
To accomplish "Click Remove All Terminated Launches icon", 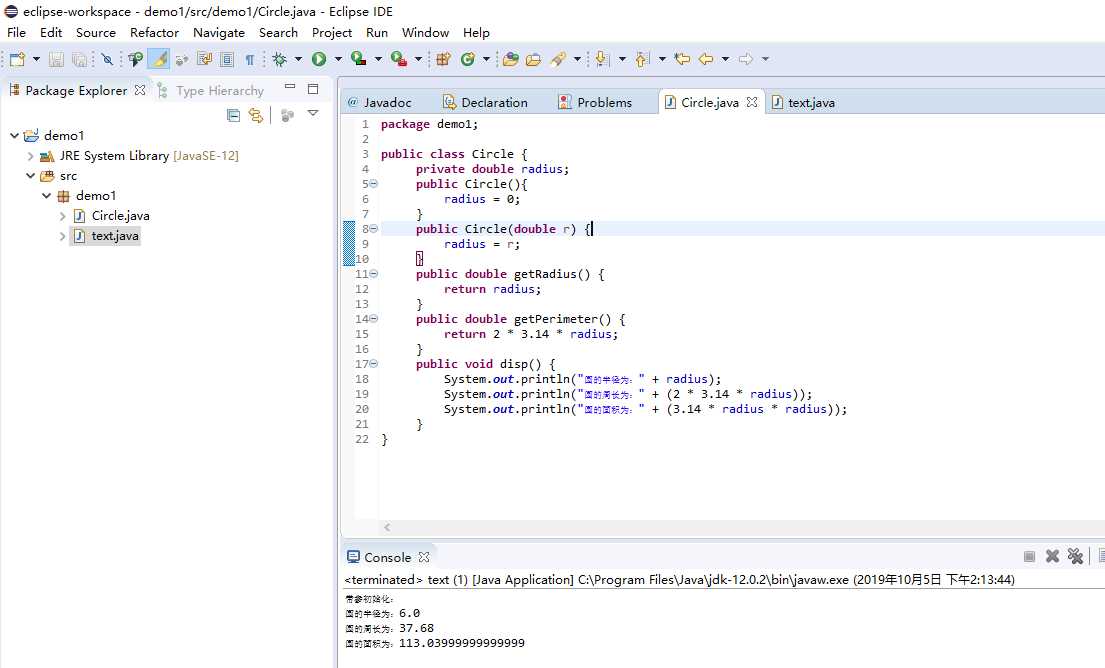I will 1075,556.
